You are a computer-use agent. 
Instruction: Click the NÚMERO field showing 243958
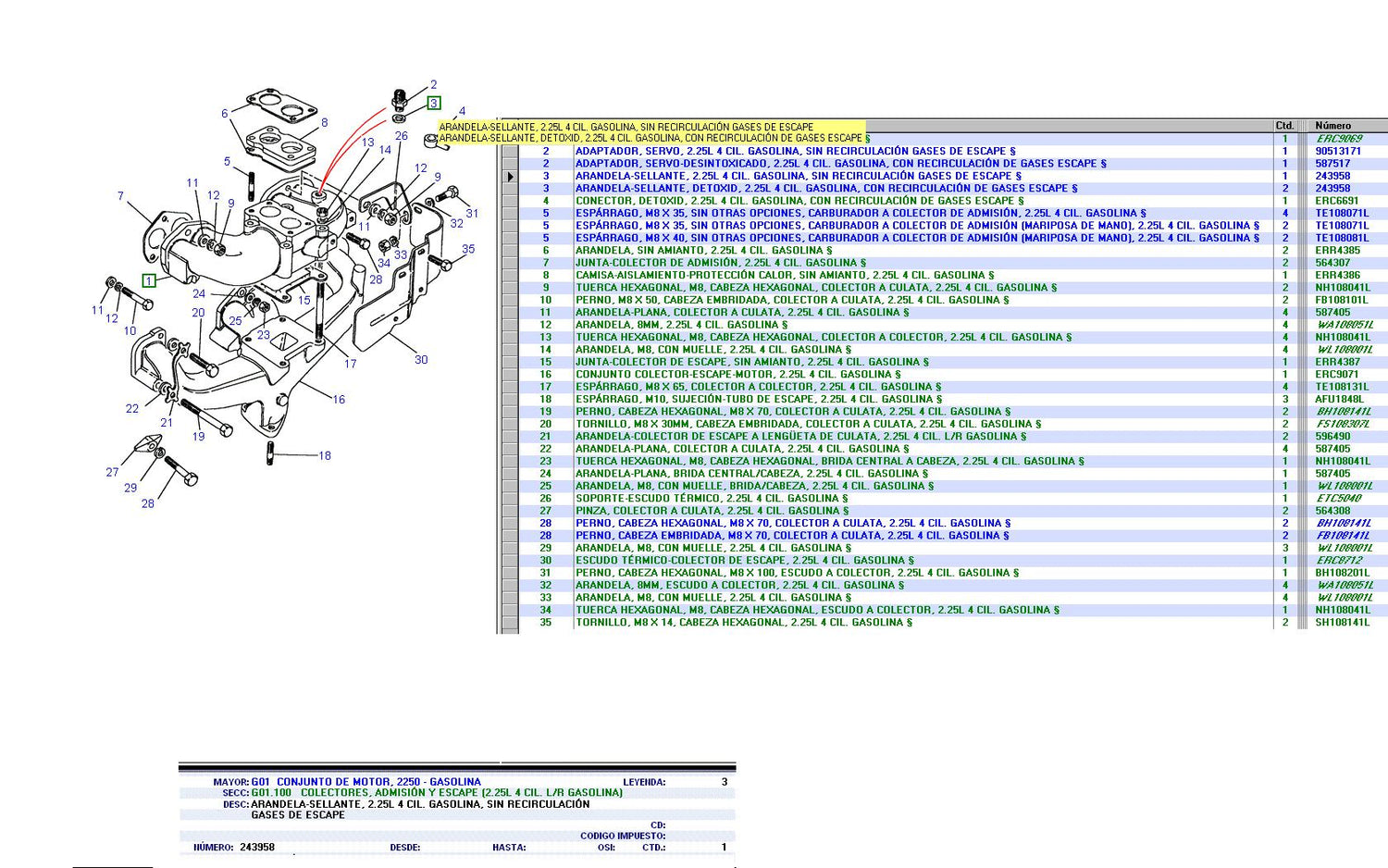pos(257,848)
